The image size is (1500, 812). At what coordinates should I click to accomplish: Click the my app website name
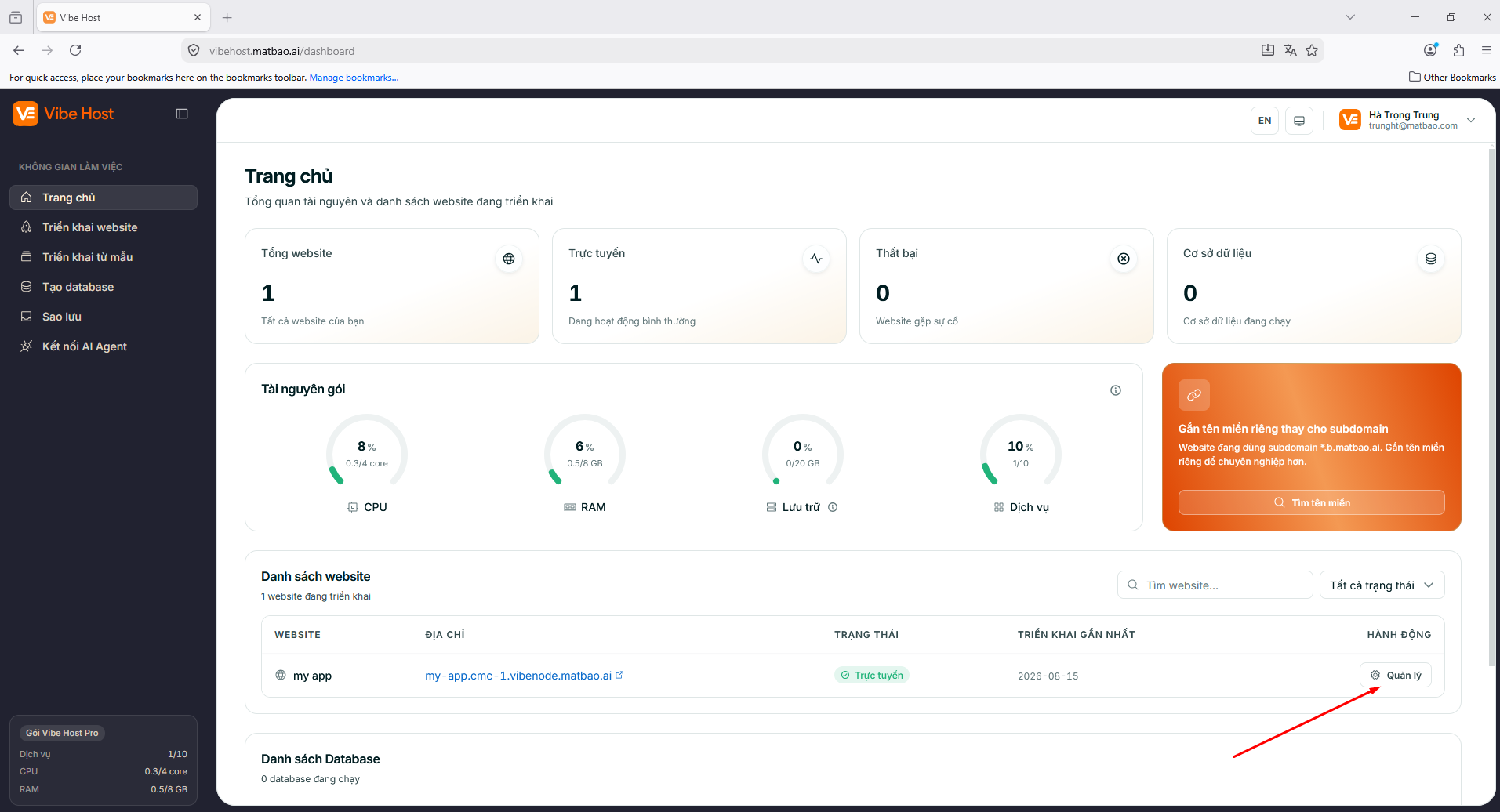pos(312,676)
